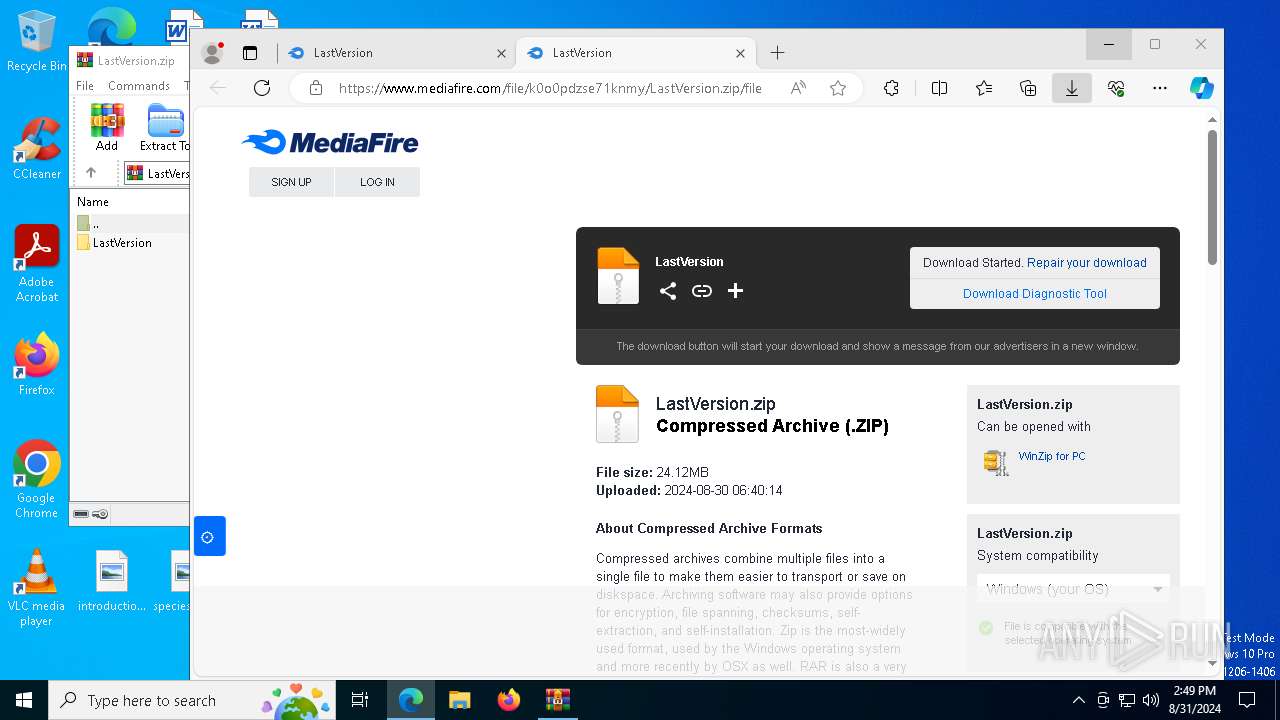Image resolution: width=1280 pixels, height=720 pixels.
Task: Open the Adobe Acrobat desktop icon
Action: pos(37,264)
